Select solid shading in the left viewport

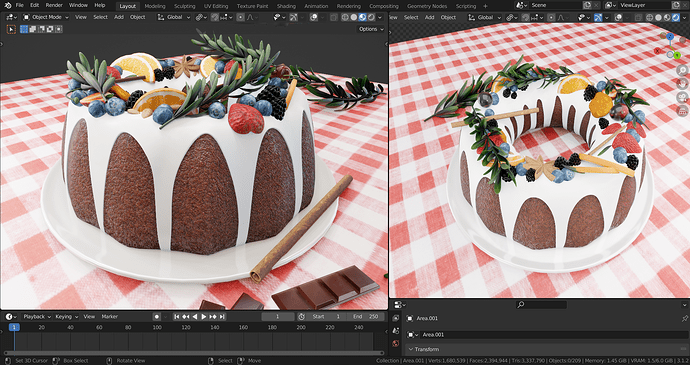point(353,17)
